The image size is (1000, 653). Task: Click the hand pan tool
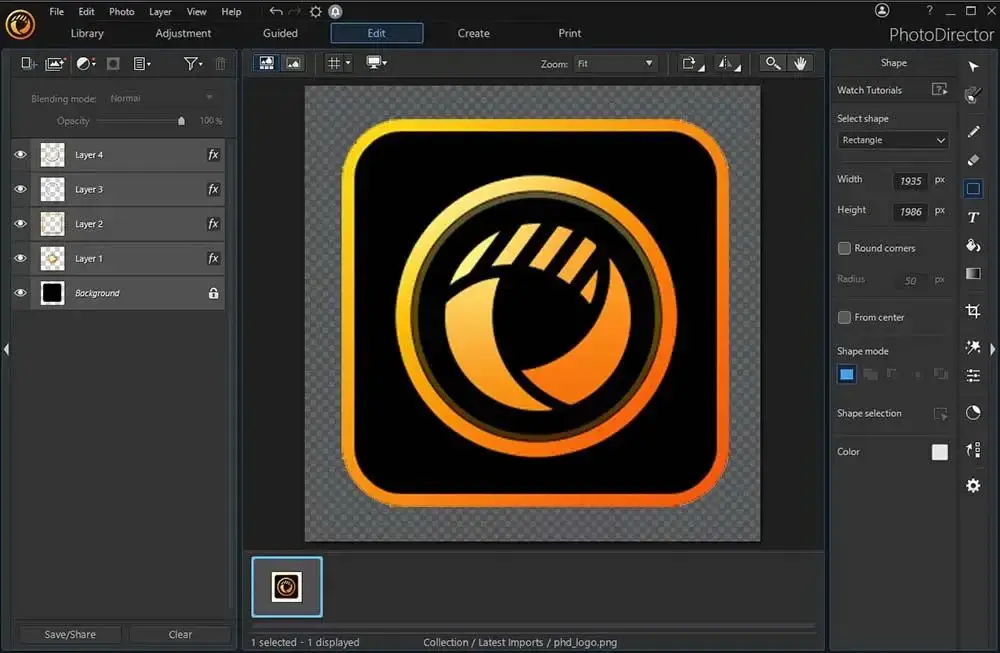tap(800, 63)
